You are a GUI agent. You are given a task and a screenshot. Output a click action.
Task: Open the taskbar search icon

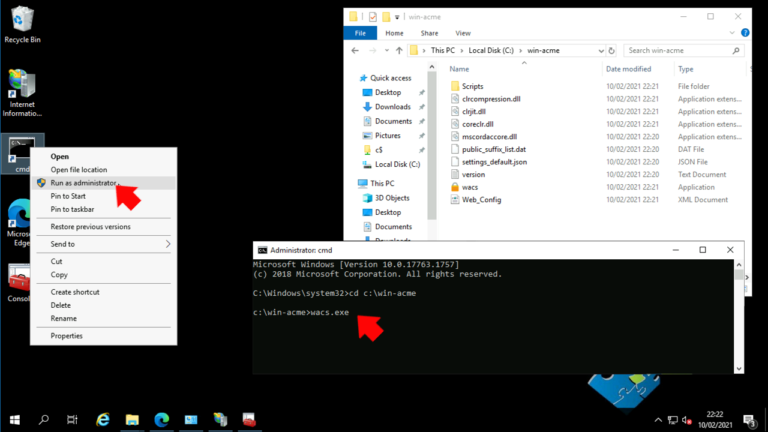[44, 420]
